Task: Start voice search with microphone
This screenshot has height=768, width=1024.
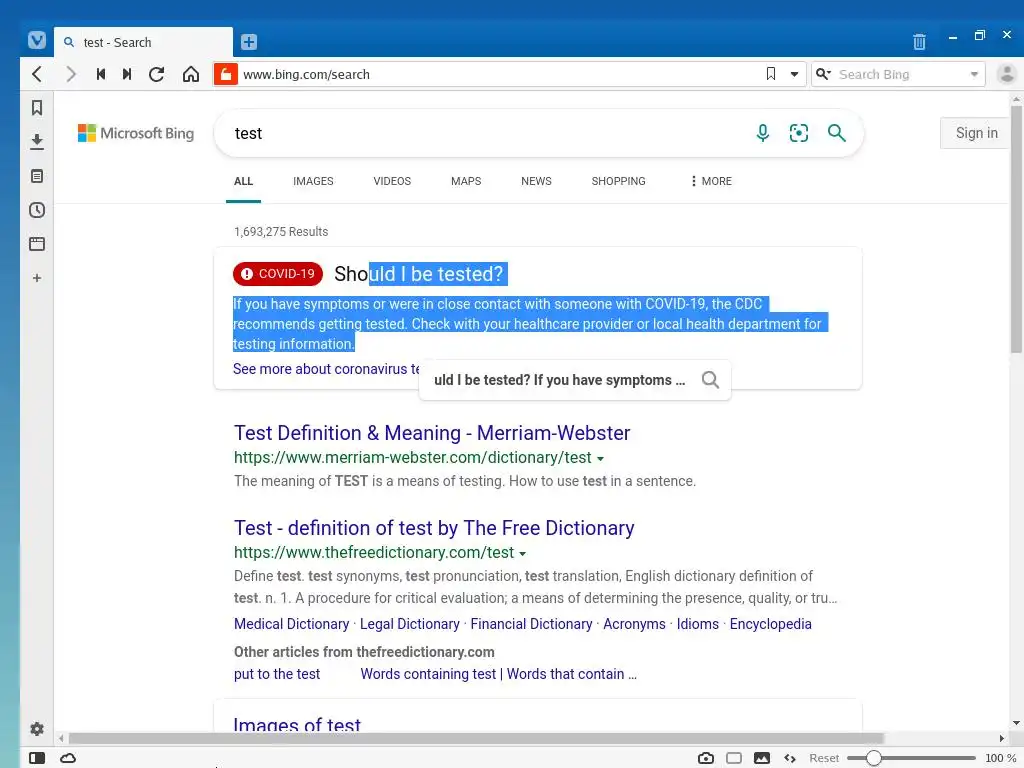Action: pyautogui.click(x=762, y=133)
